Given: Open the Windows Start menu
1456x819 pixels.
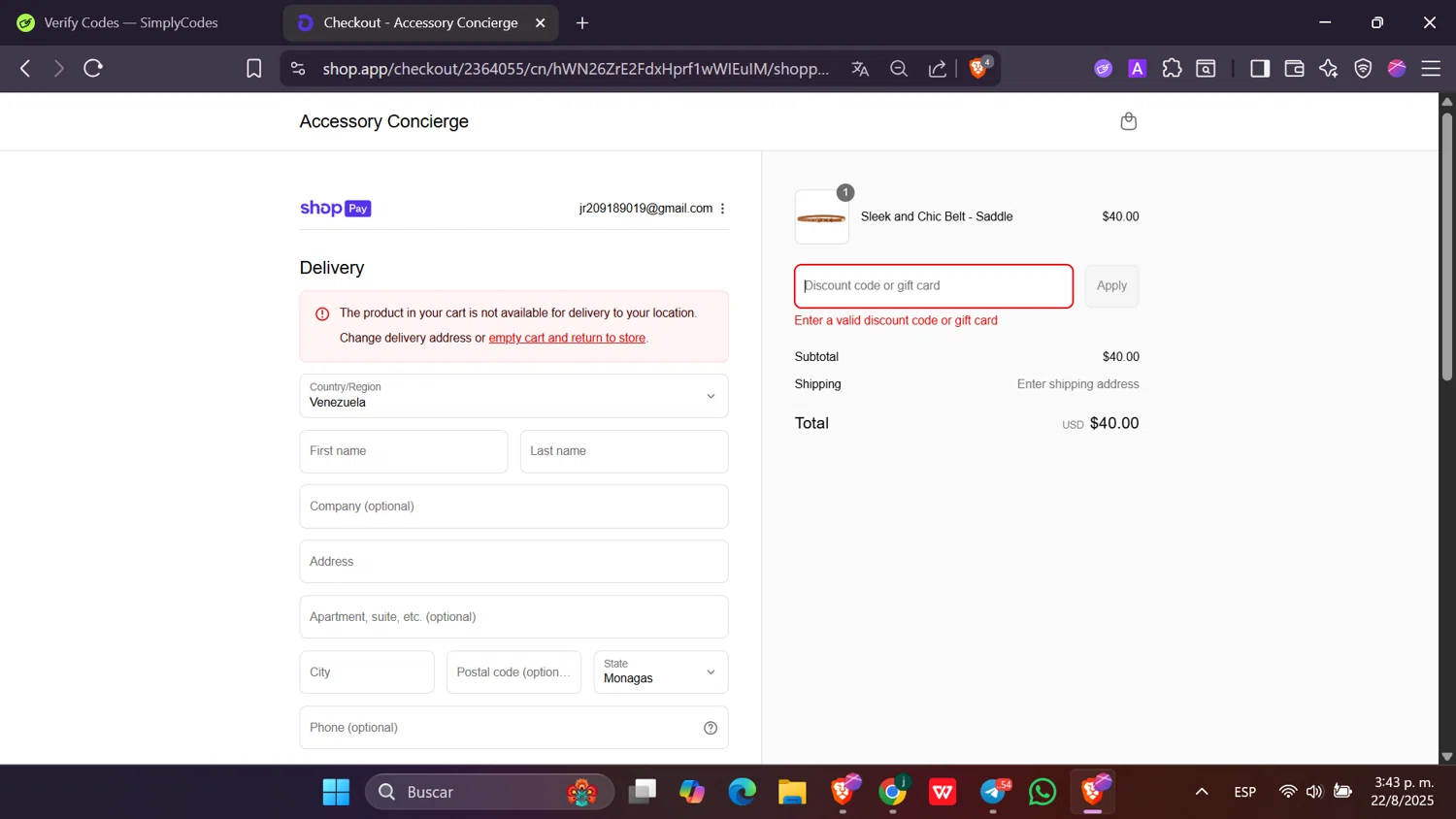Looking at the screenshot, I should click(x=336, y=792).
